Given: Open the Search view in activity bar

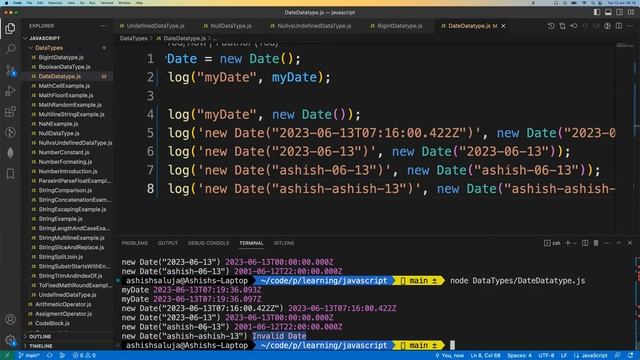Looking at the screenshot, I should coord(10,49).
